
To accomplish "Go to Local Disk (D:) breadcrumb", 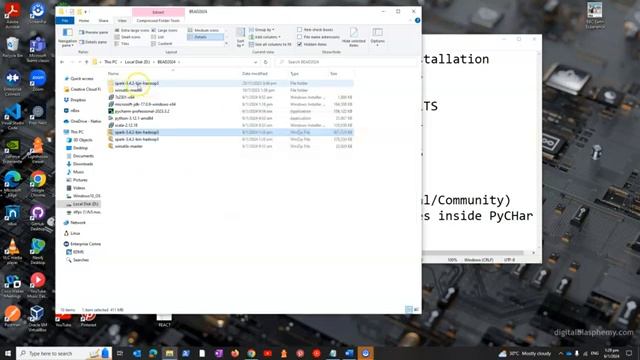I will (x=137, y=62).
